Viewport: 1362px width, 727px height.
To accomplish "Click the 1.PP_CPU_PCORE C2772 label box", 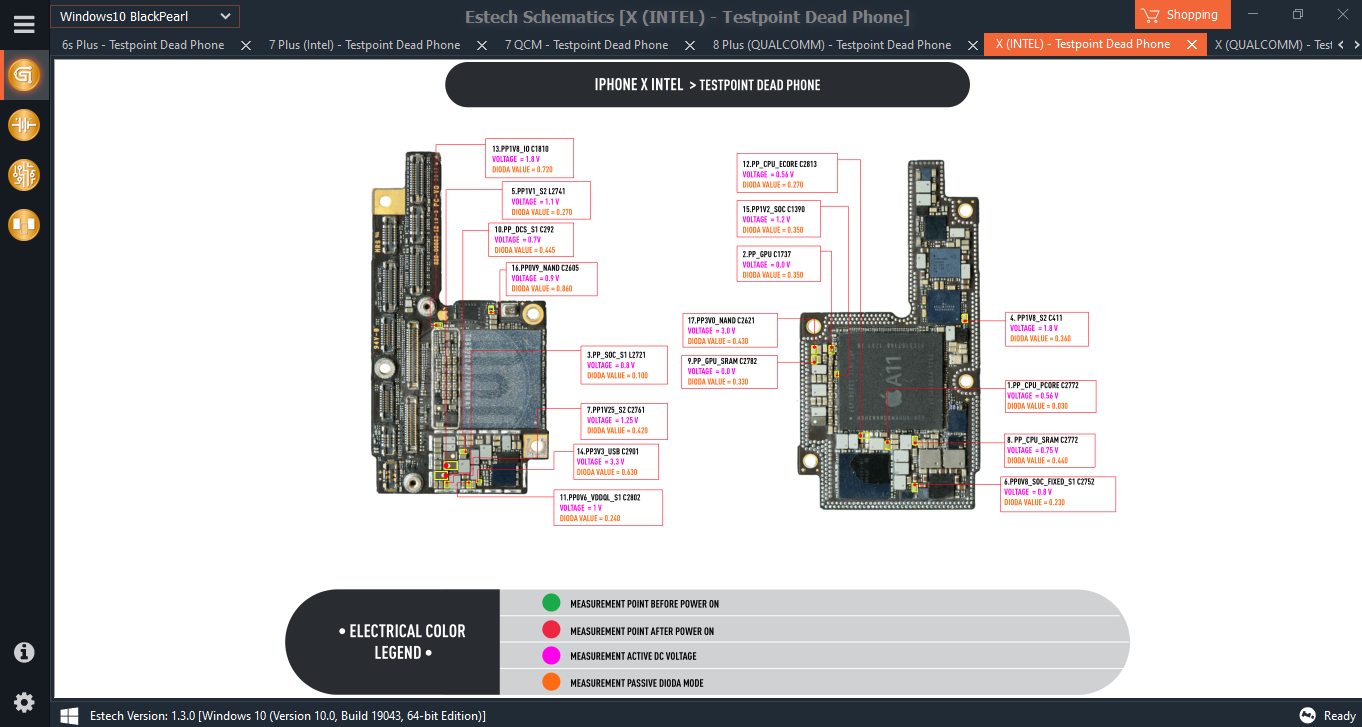I will point(1050,396).
